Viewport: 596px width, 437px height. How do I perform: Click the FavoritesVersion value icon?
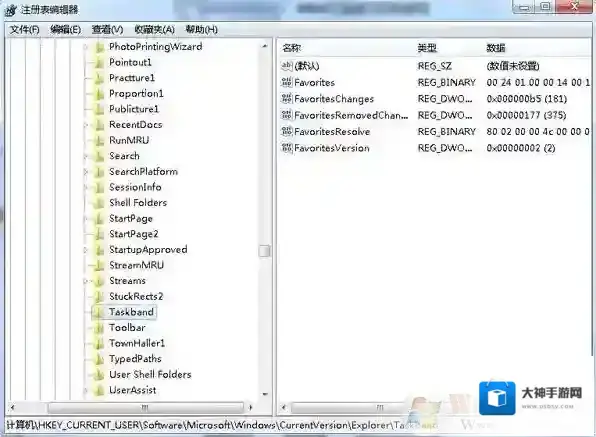[x=287, y=148]
